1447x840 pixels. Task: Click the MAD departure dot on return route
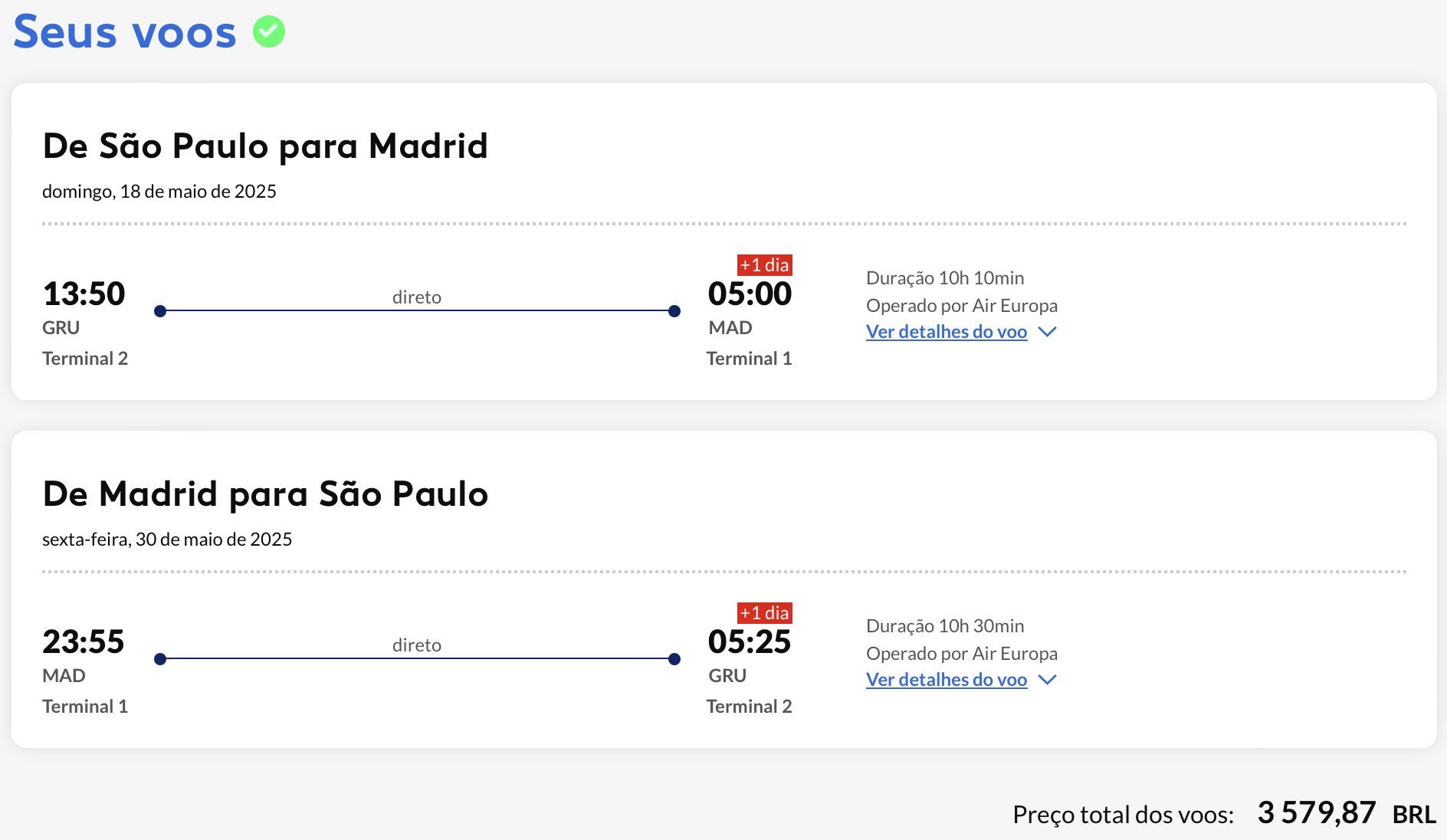(x=160, y=659)
